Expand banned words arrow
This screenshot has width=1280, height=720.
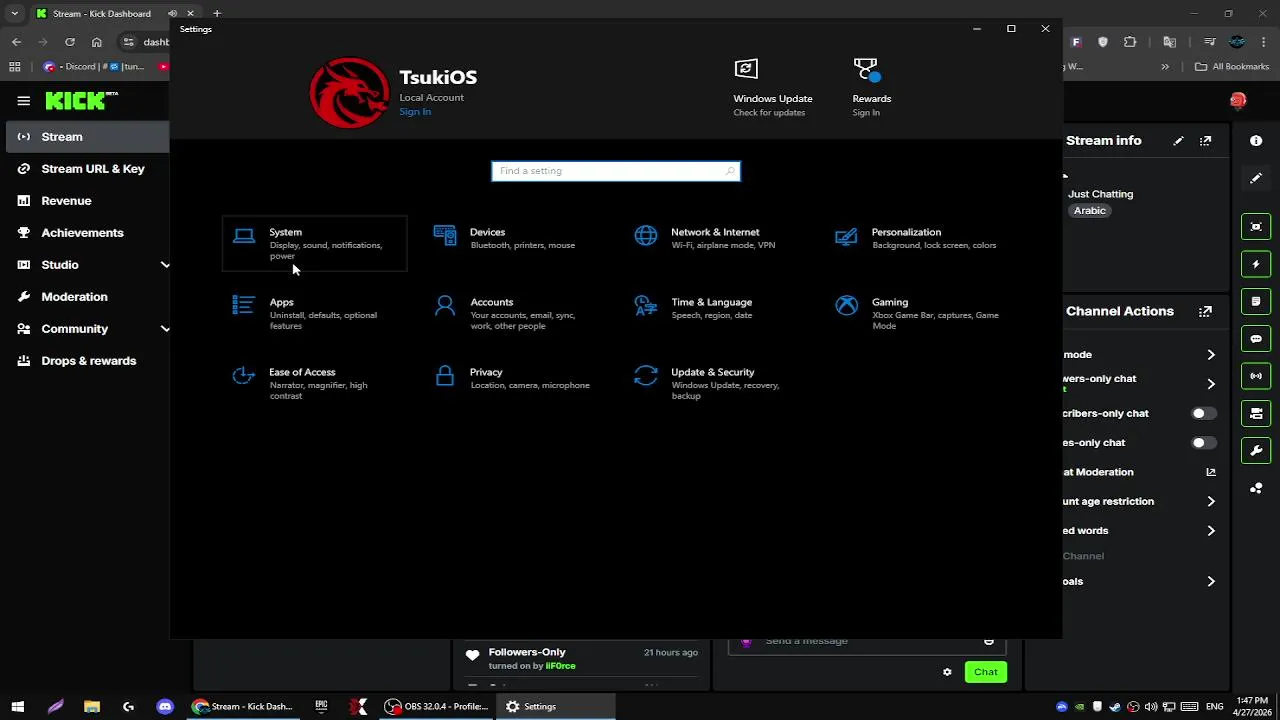[1211, 531]
